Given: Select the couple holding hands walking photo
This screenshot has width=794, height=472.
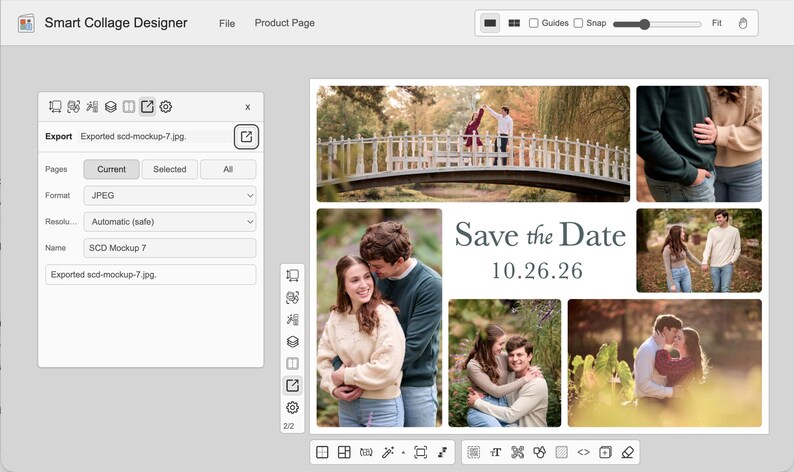Looking at the screenshot, I should tap(699, 251).
